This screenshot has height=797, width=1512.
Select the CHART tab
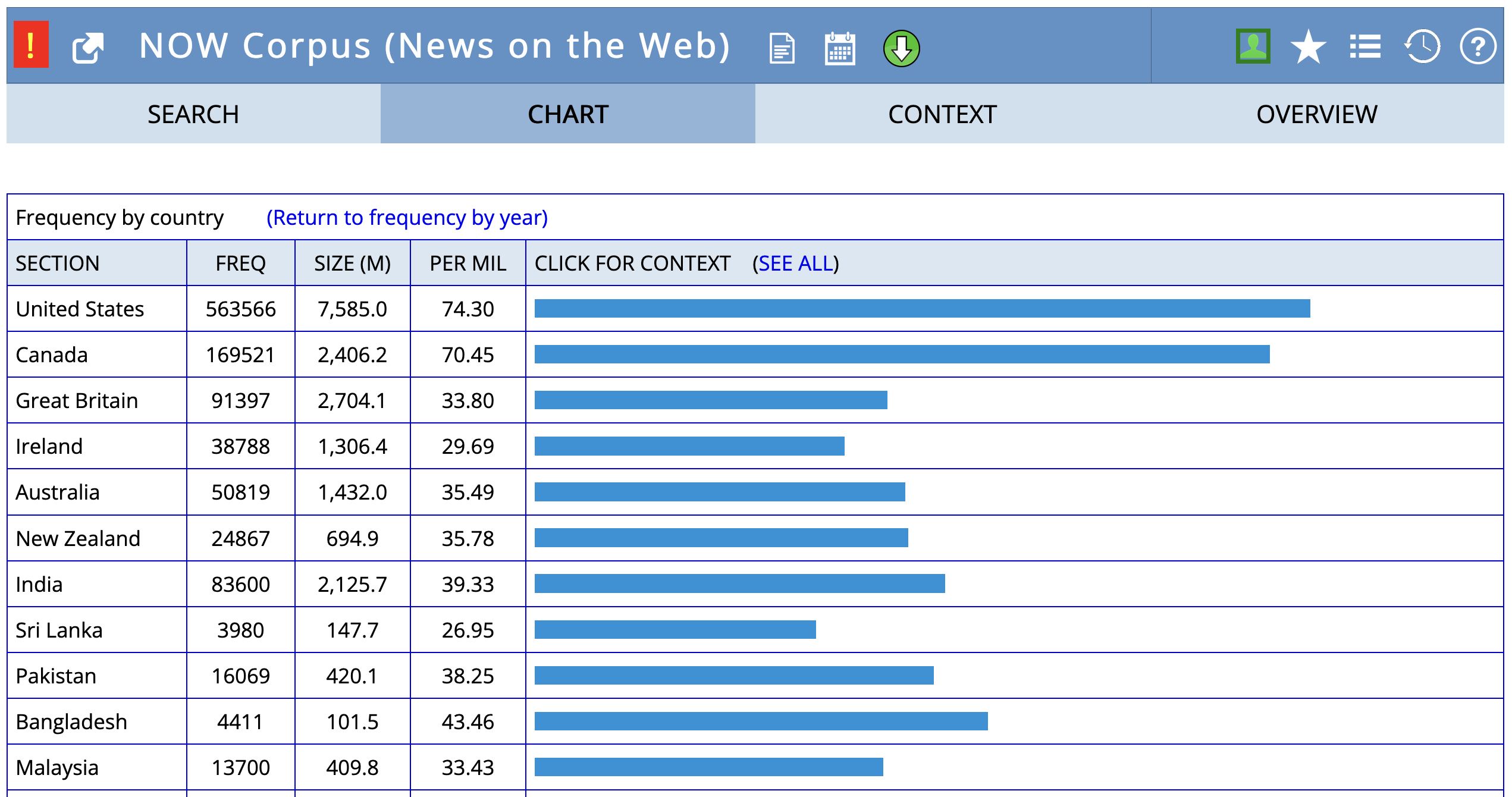pyautogui.click(x=568, y=114)
